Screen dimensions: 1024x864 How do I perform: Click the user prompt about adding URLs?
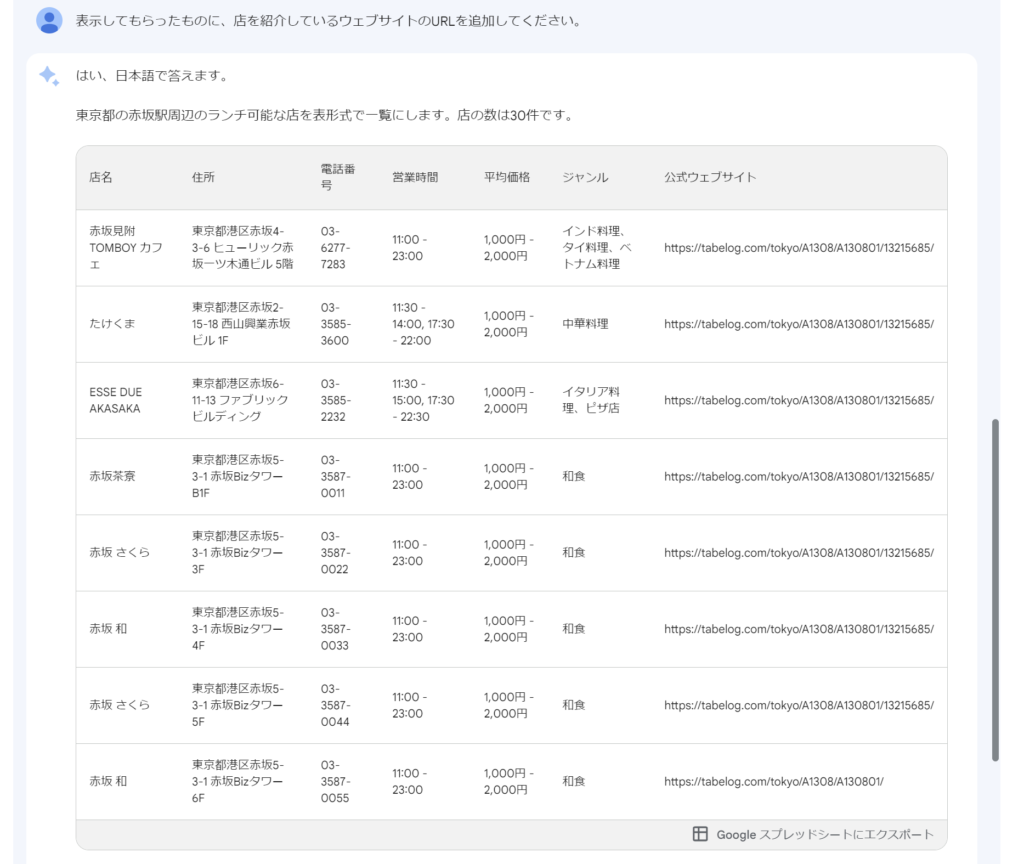click(328, 21)
